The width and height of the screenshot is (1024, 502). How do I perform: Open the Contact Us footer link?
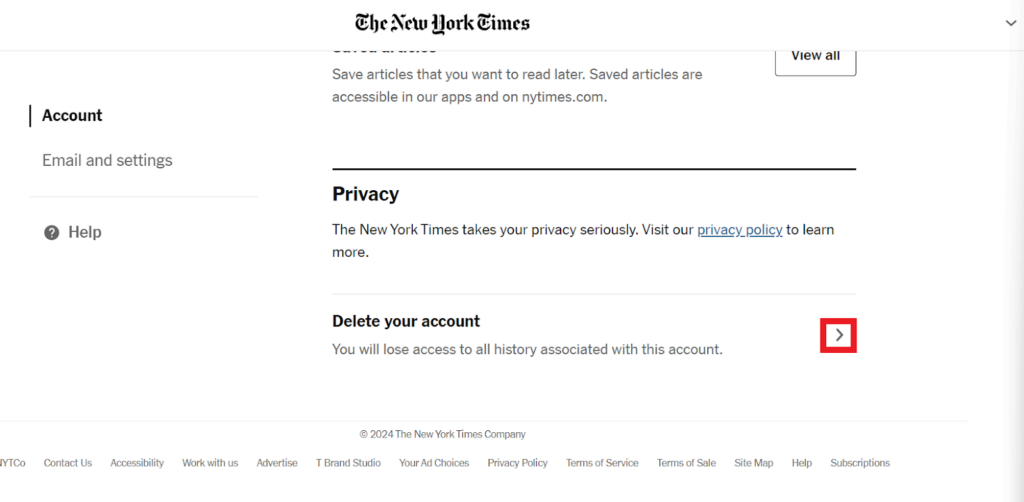click(x=68, y=463)
